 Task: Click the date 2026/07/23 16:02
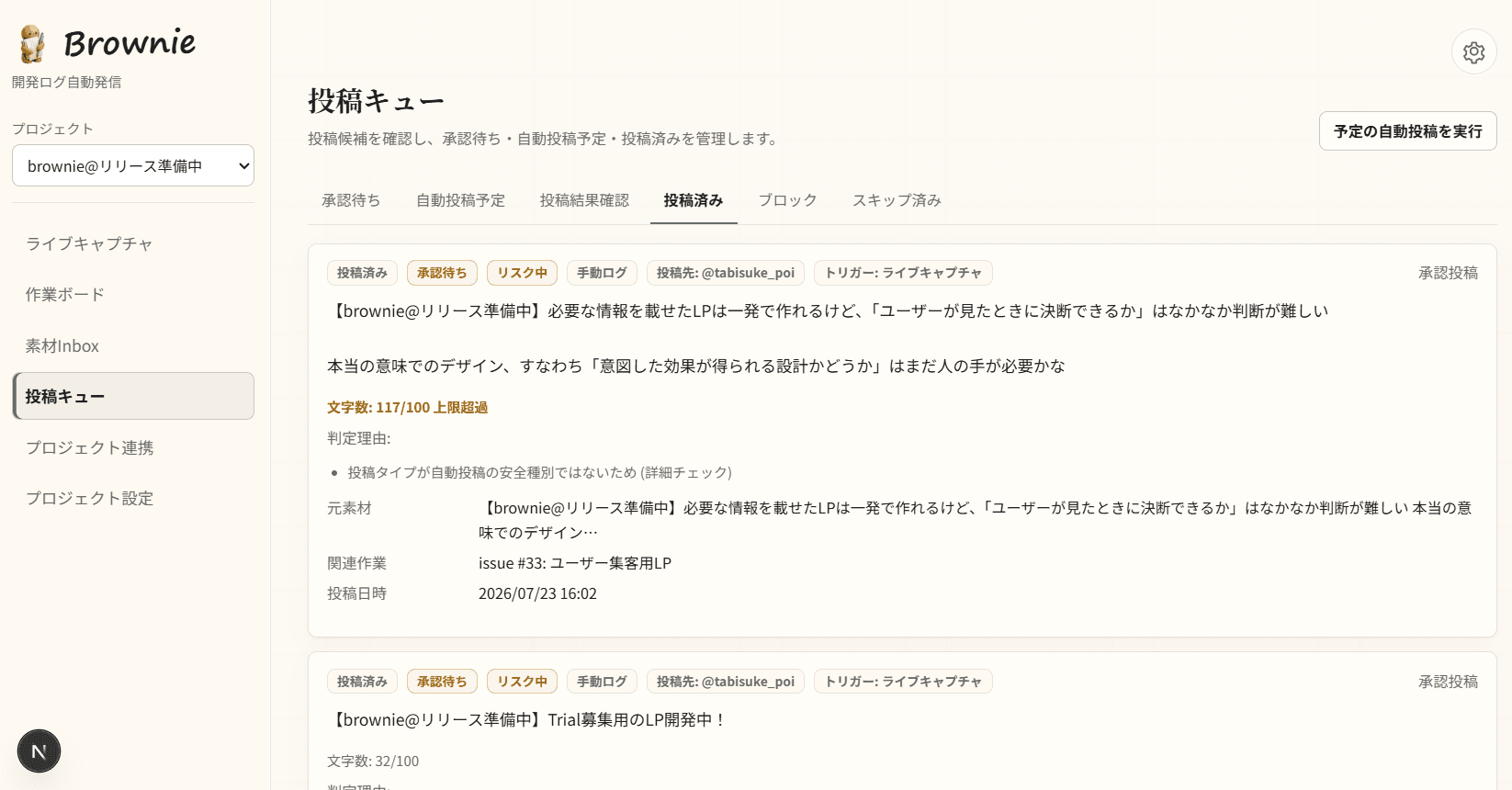537,593
